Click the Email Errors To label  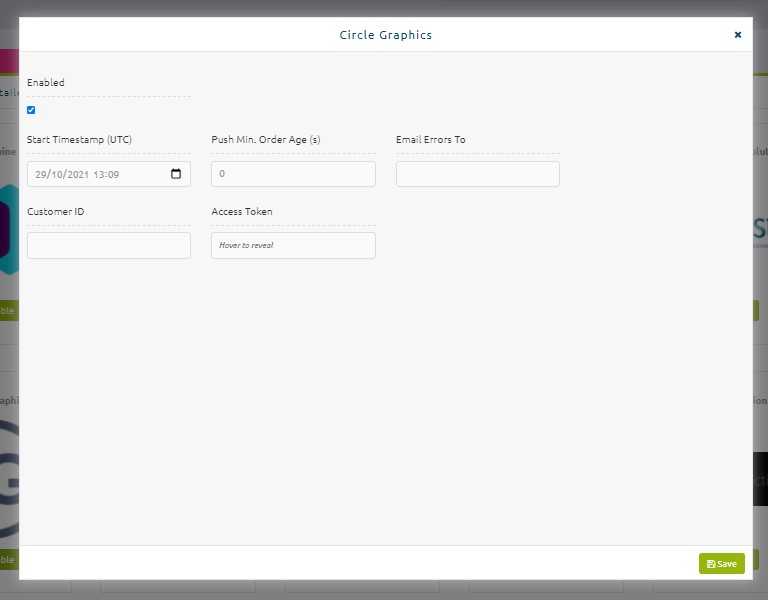[431, 140]
